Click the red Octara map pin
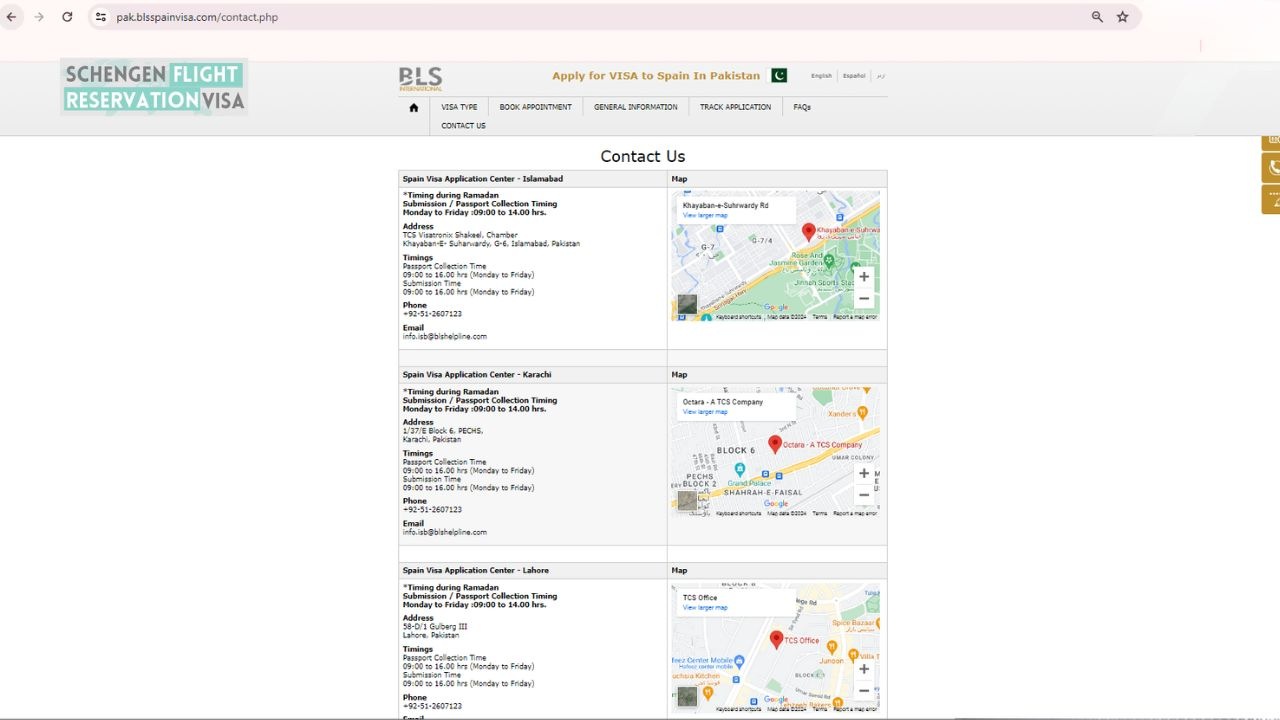The height and width of the screenshot is (720, 1280). point(775,444)
